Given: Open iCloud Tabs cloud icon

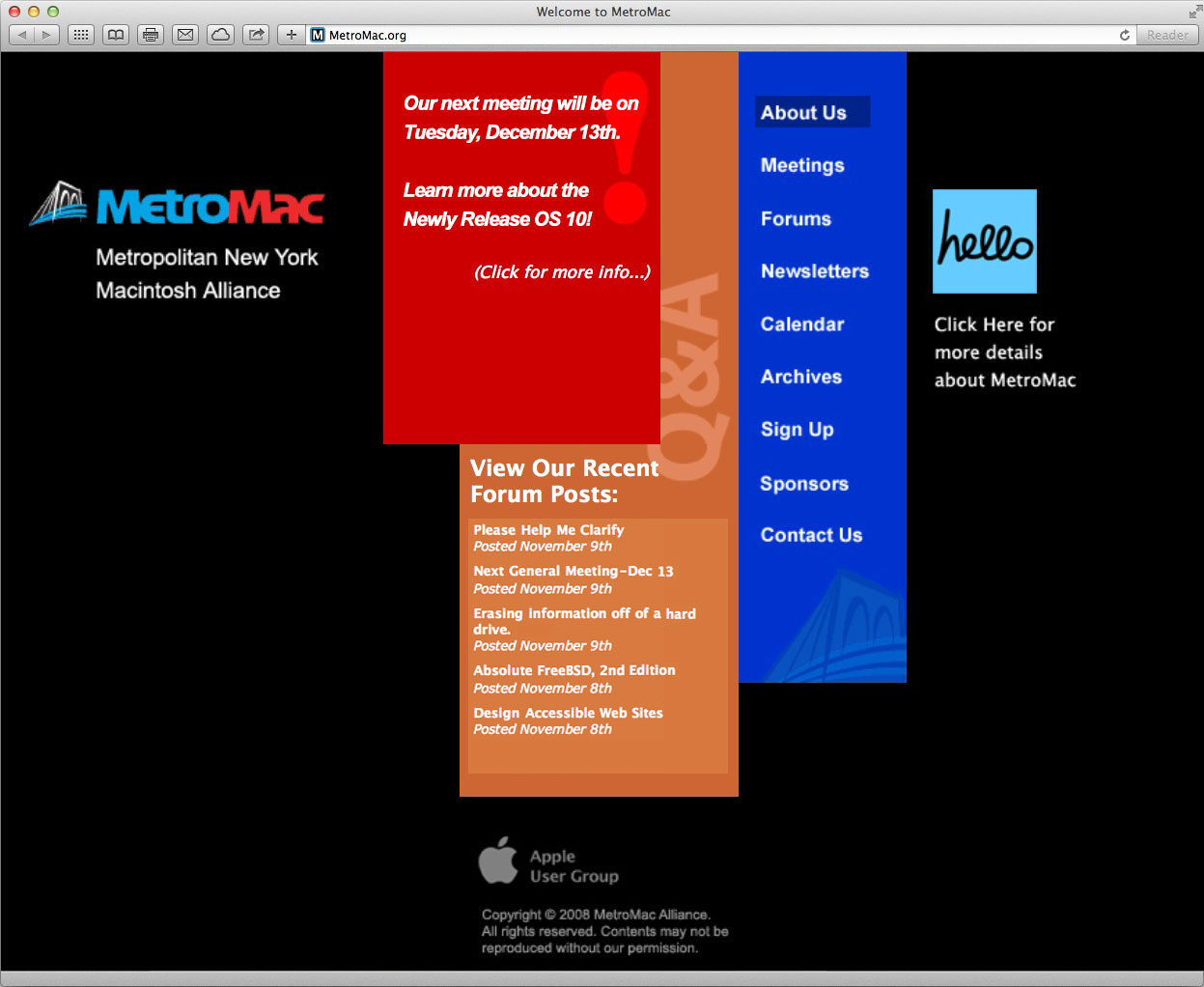Looking at the screenshot, I should coord(220,35).
